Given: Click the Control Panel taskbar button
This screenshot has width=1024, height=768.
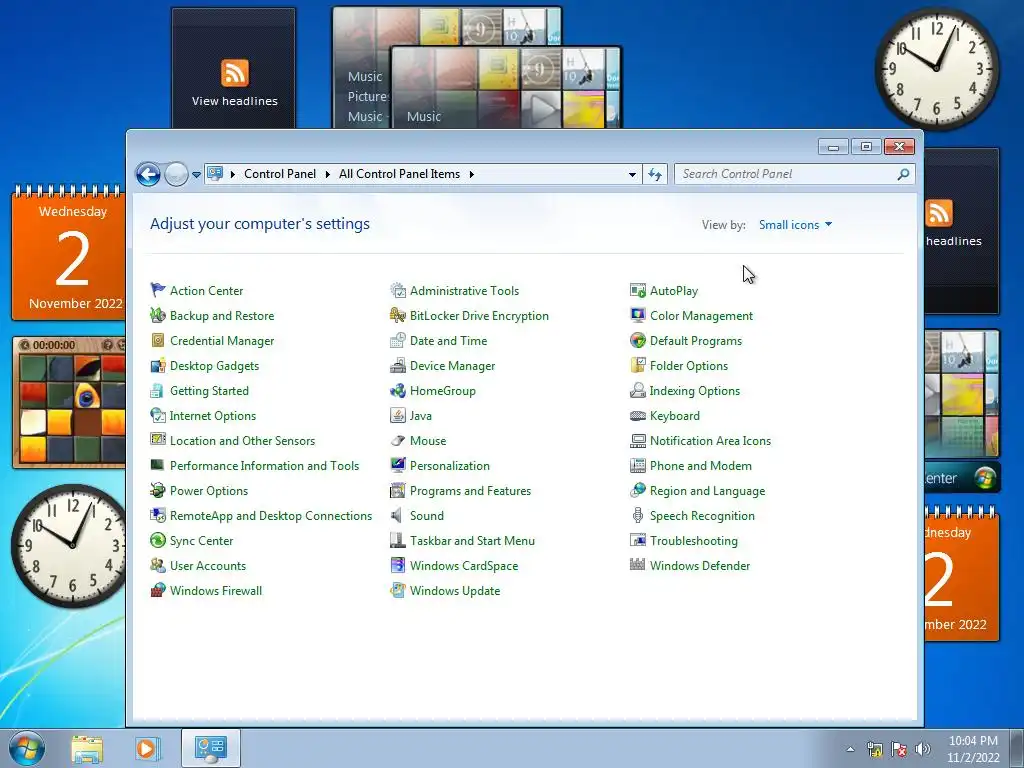Looking at the screenshot, I should pos(210,748).
